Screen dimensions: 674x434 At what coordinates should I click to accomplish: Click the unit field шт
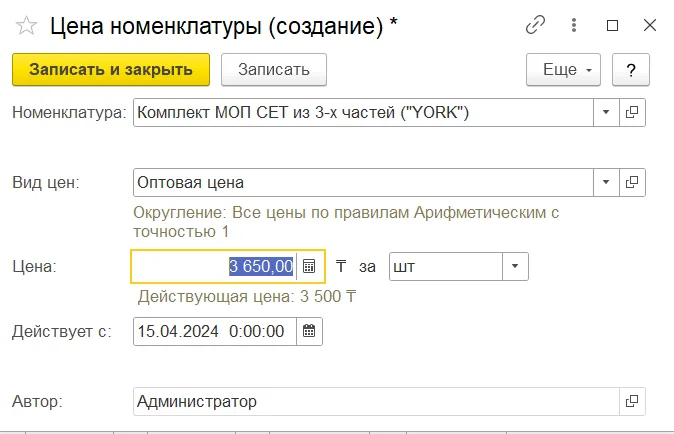tap(446, 266)
